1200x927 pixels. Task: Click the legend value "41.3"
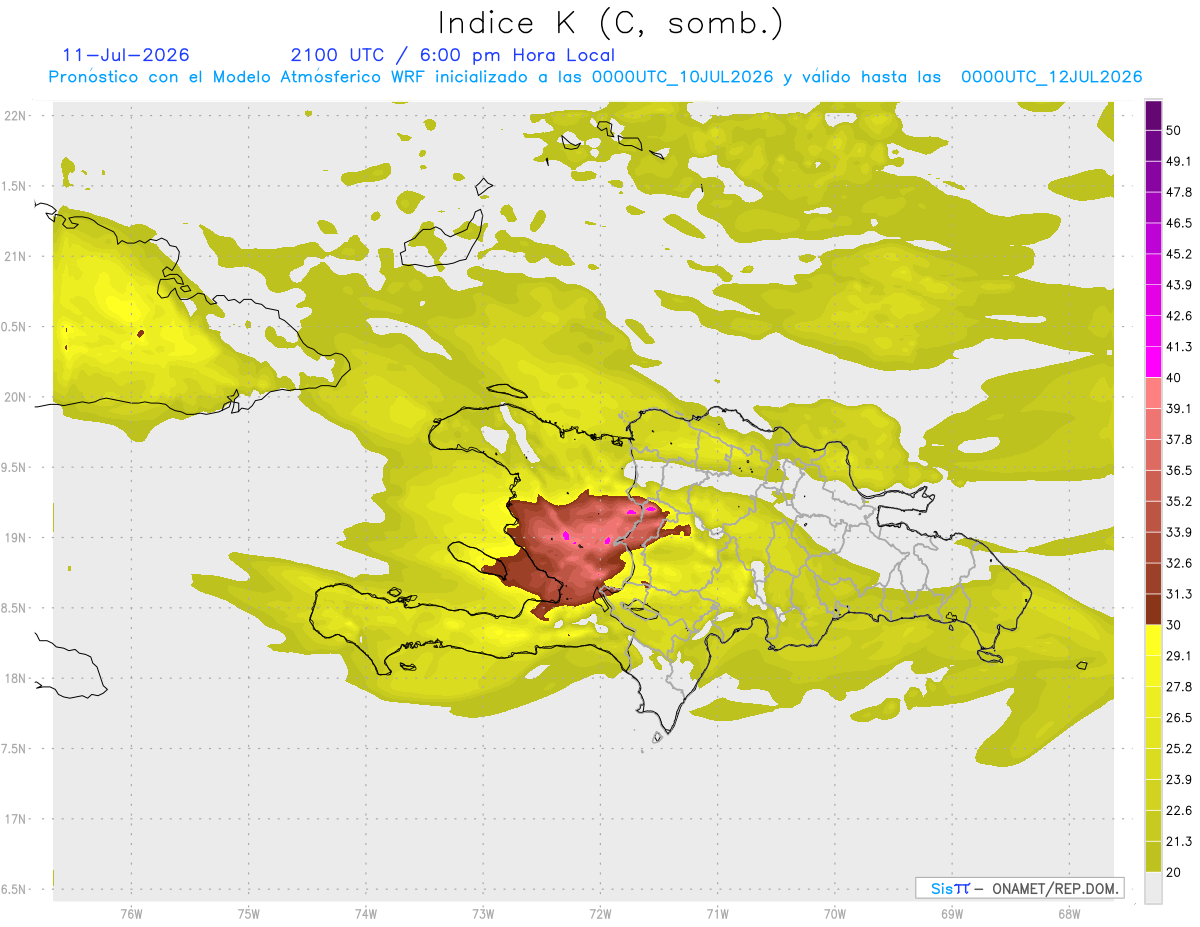(x=1180, y=347)
